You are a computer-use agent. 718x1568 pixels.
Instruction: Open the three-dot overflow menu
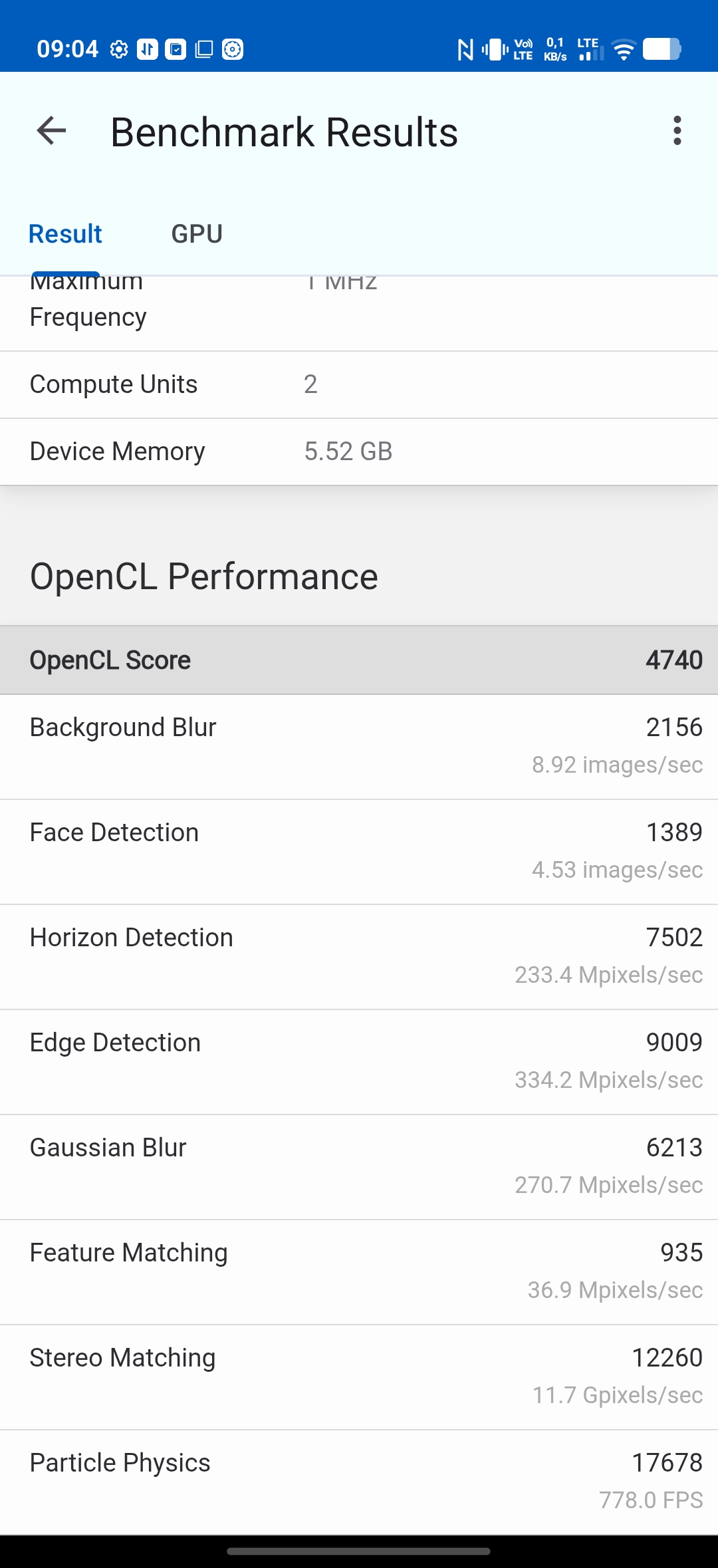677,130
